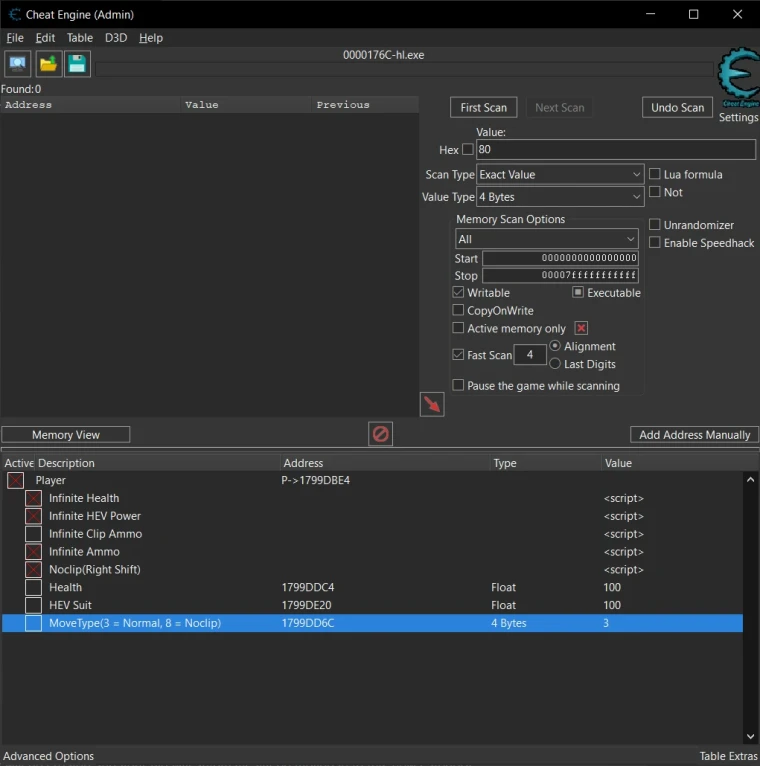
Task: Click the Next Scan button
Action: (x=559, y=107)
